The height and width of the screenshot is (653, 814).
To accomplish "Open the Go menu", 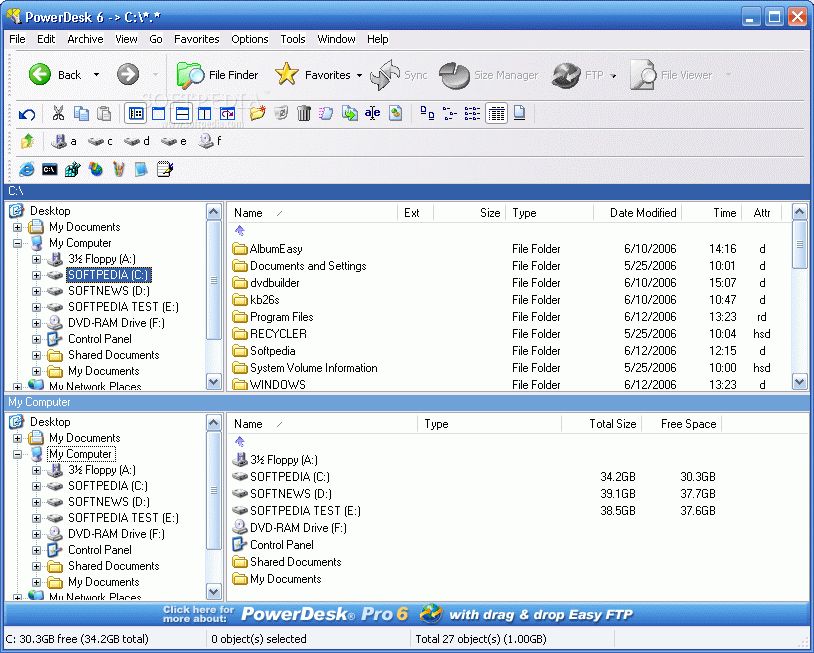I will coord(156,39).
